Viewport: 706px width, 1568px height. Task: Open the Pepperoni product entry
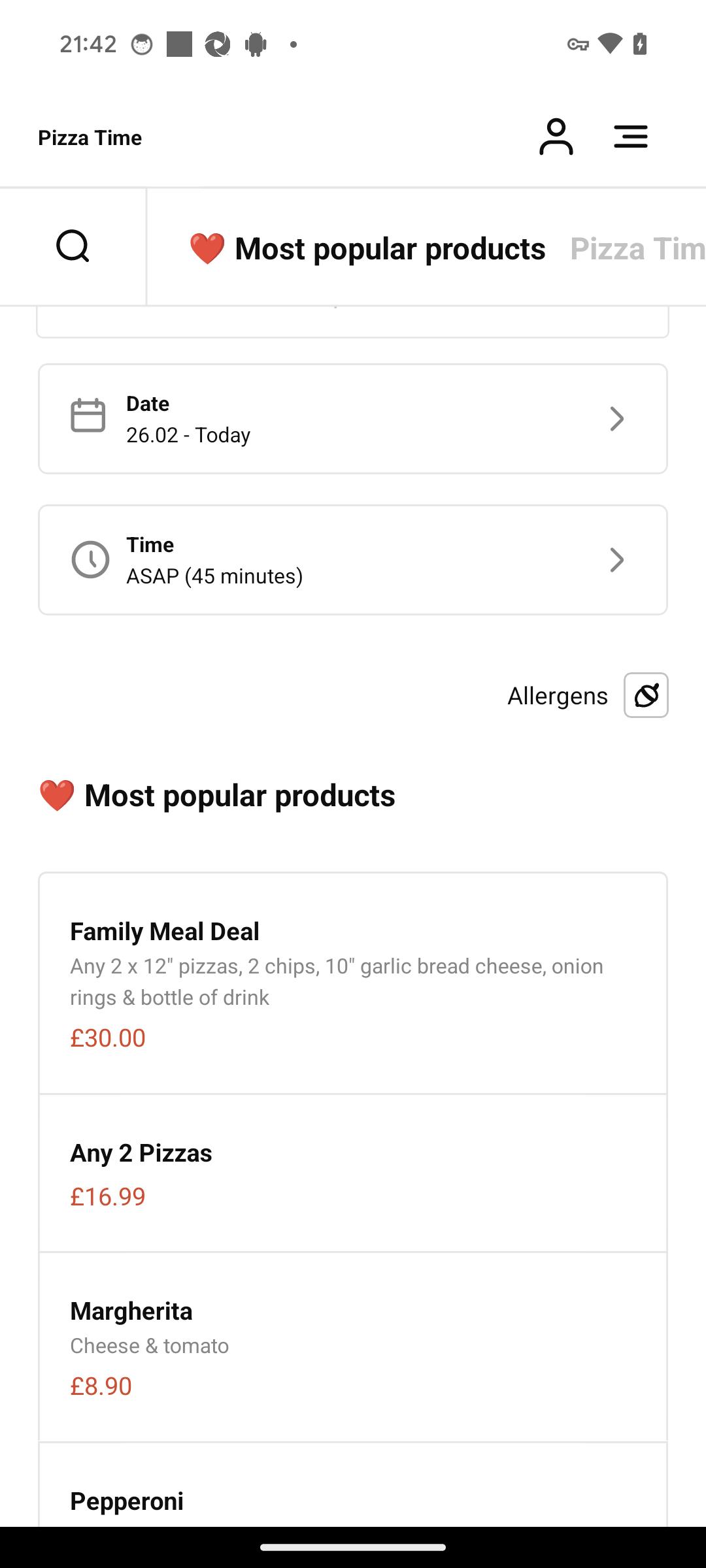tap(353, 1485)
